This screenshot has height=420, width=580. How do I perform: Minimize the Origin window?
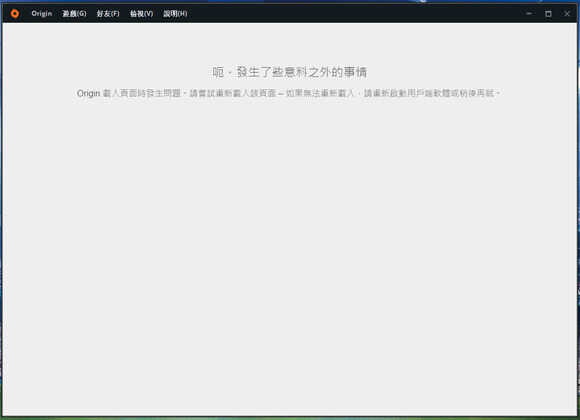coord(529,14)
